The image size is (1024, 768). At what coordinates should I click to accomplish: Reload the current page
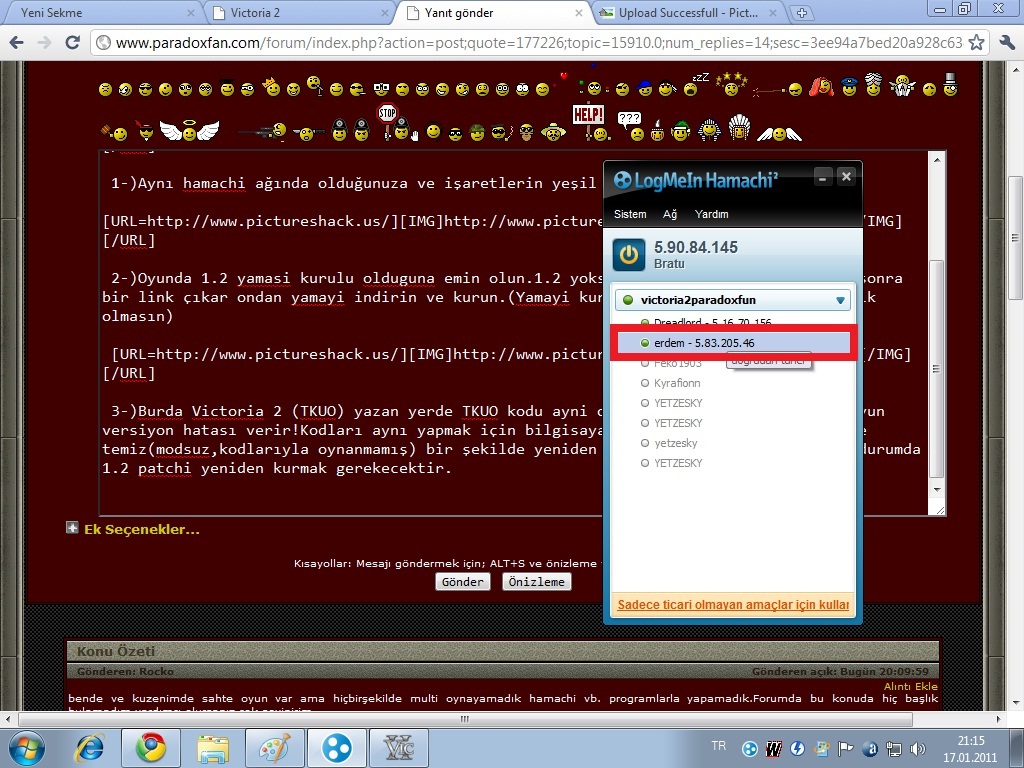(72, 42)
